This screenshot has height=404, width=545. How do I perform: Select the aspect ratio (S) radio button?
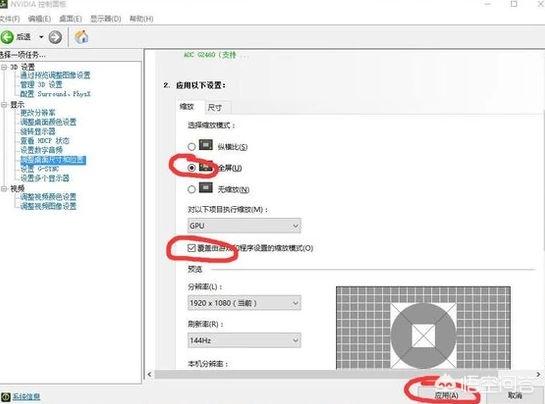click(x=192, y=147)
